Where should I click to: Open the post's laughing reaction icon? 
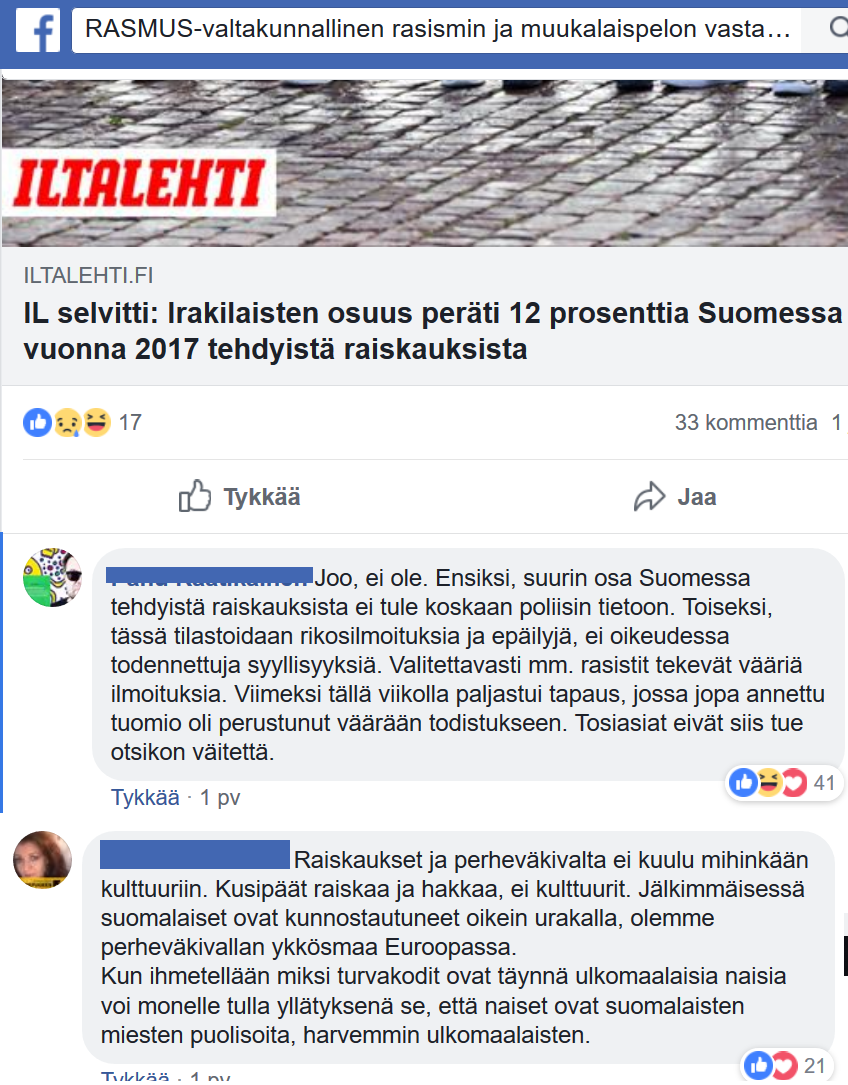[97, 422]
